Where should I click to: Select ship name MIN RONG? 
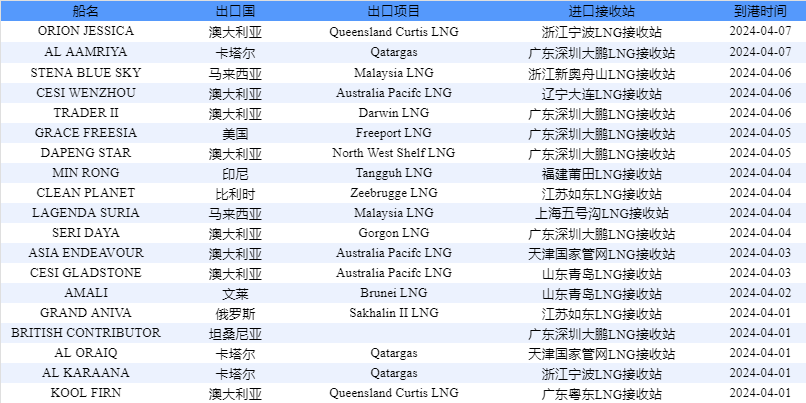pyautogui.click(x=86, y=173)
